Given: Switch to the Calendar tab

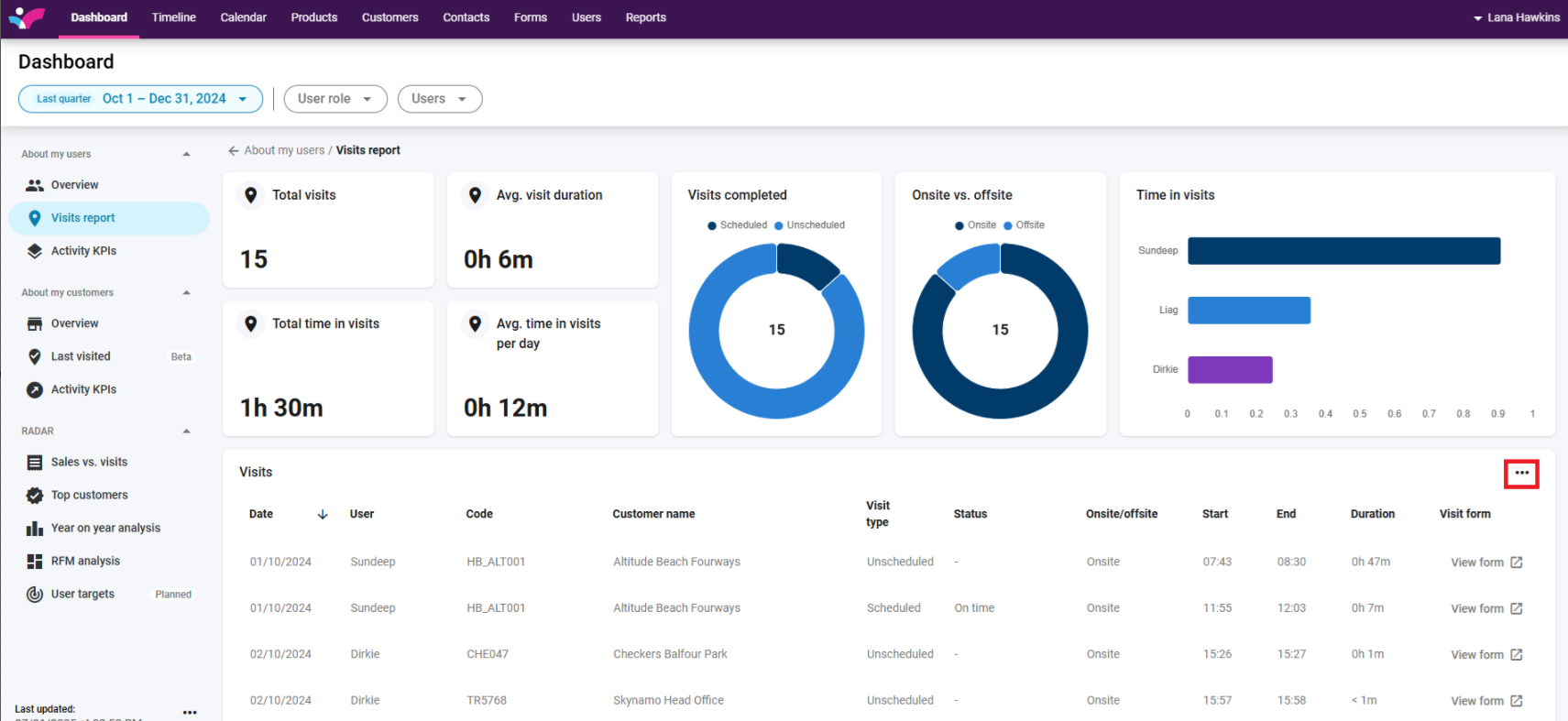Looking at the screenshot, I should pos(243,17).
